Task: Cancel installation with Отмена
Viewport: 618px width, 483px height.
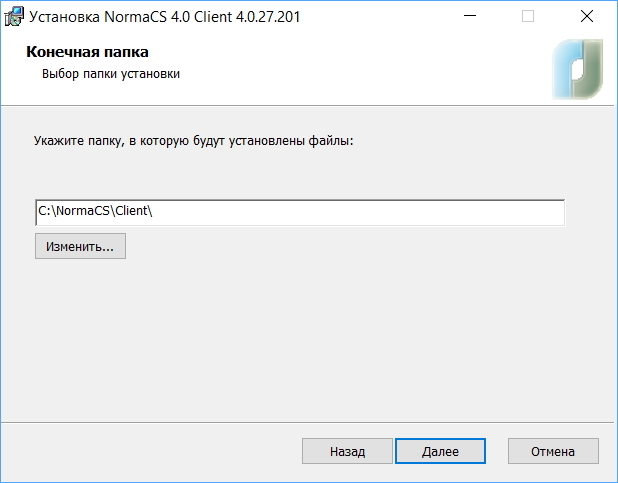Action: 553,451
